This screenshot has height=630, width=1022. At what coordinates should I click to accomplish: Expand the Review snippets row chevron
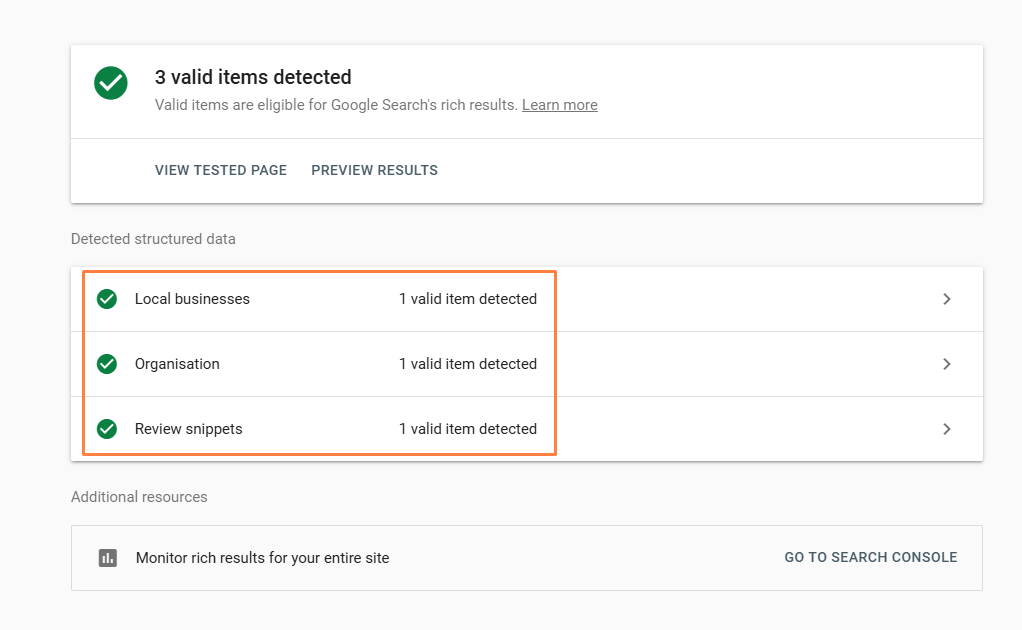947,429
